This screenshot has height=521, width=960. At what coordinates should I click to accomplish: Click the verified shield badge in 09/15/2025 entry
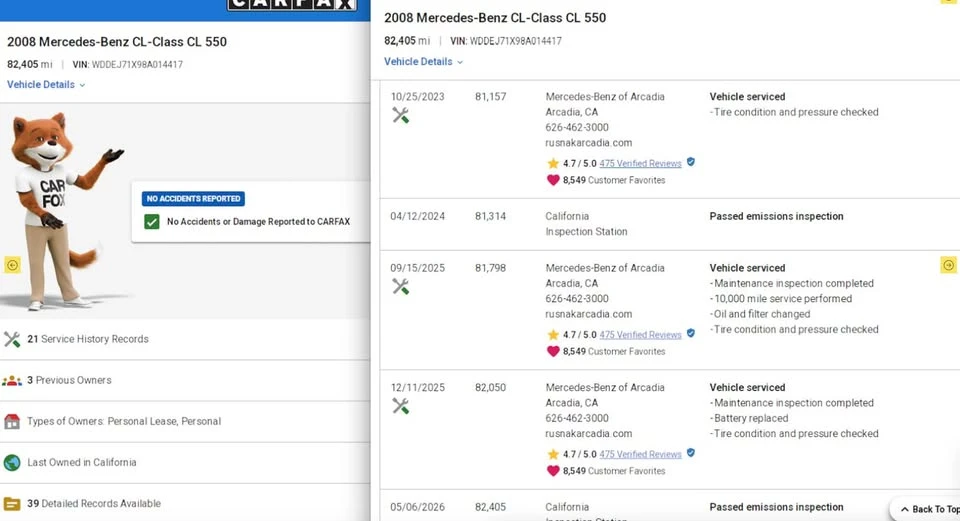pos(691,334)
